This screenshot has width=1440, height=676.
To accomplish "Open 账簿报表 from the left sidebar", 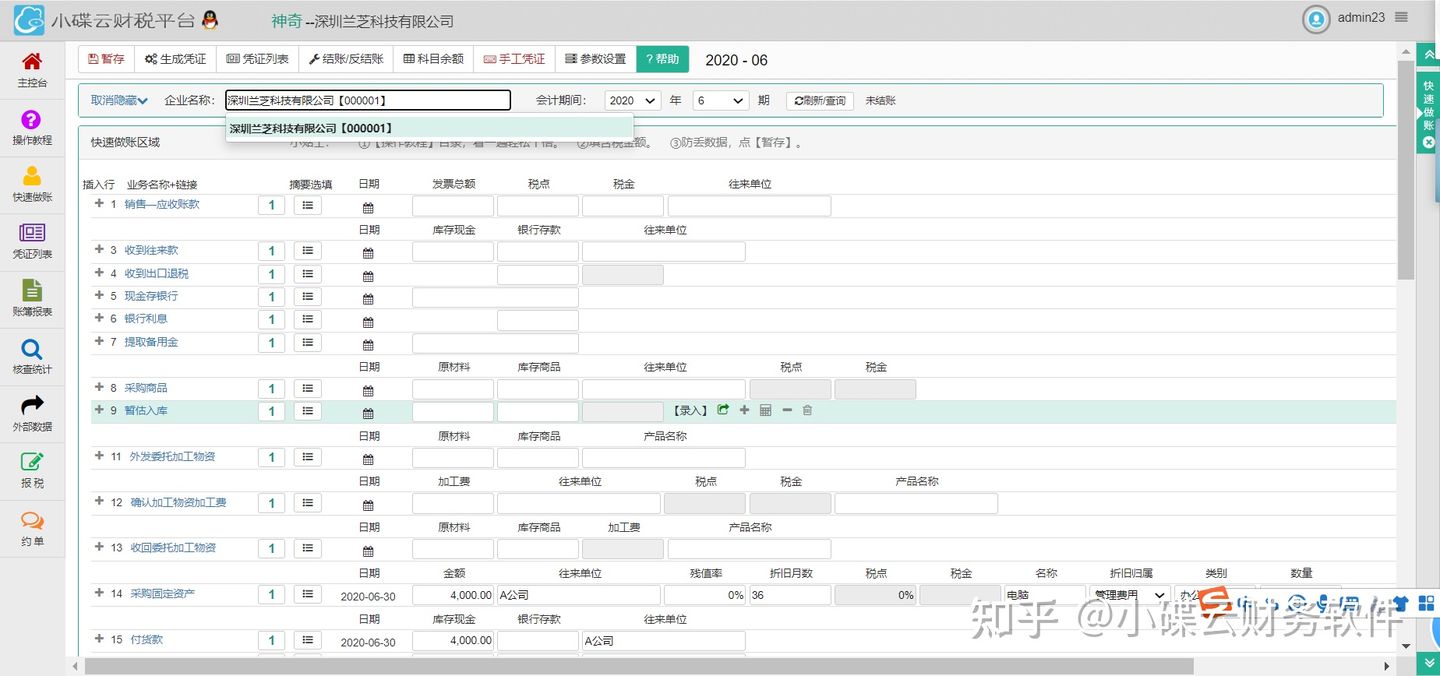I will (31, 294).
